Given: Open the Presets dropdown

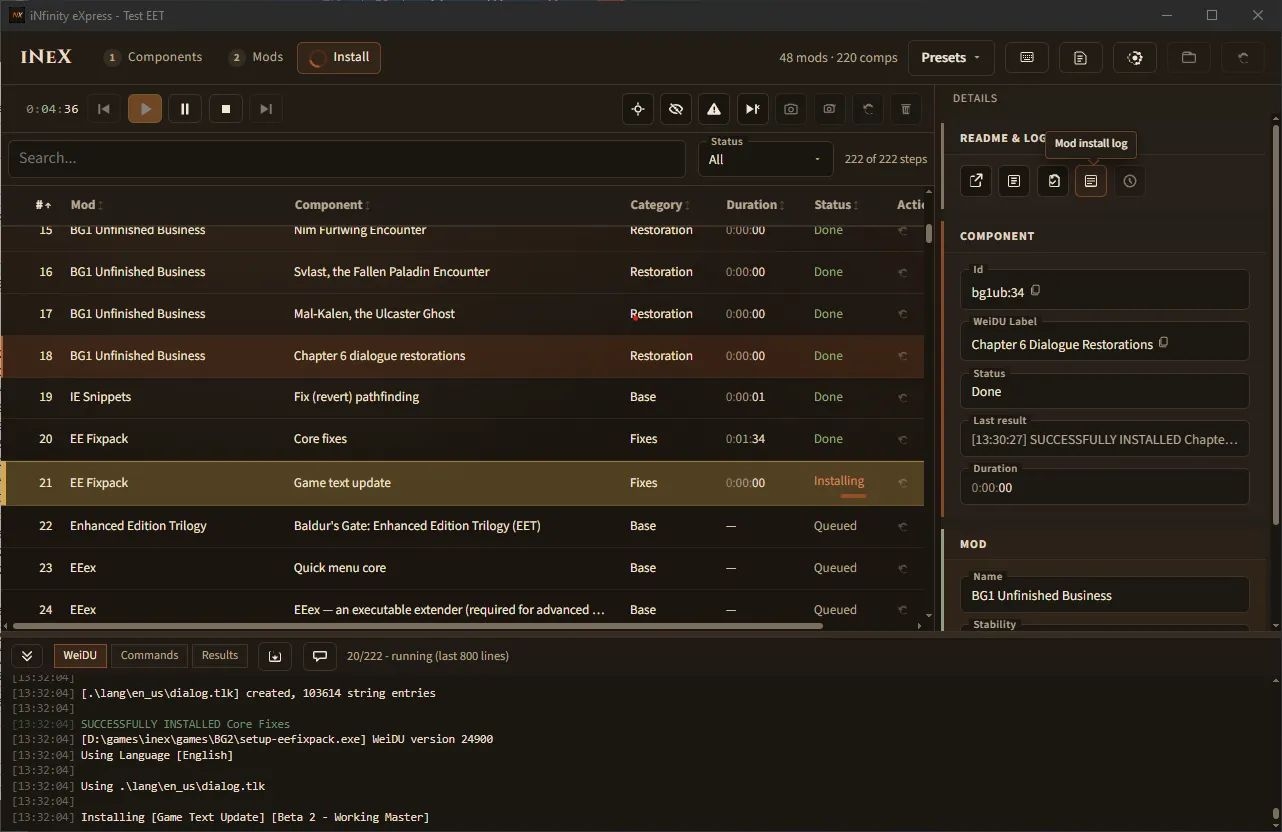Looking at the screenshot, I should pyautogui.click(x=951, y=58).
